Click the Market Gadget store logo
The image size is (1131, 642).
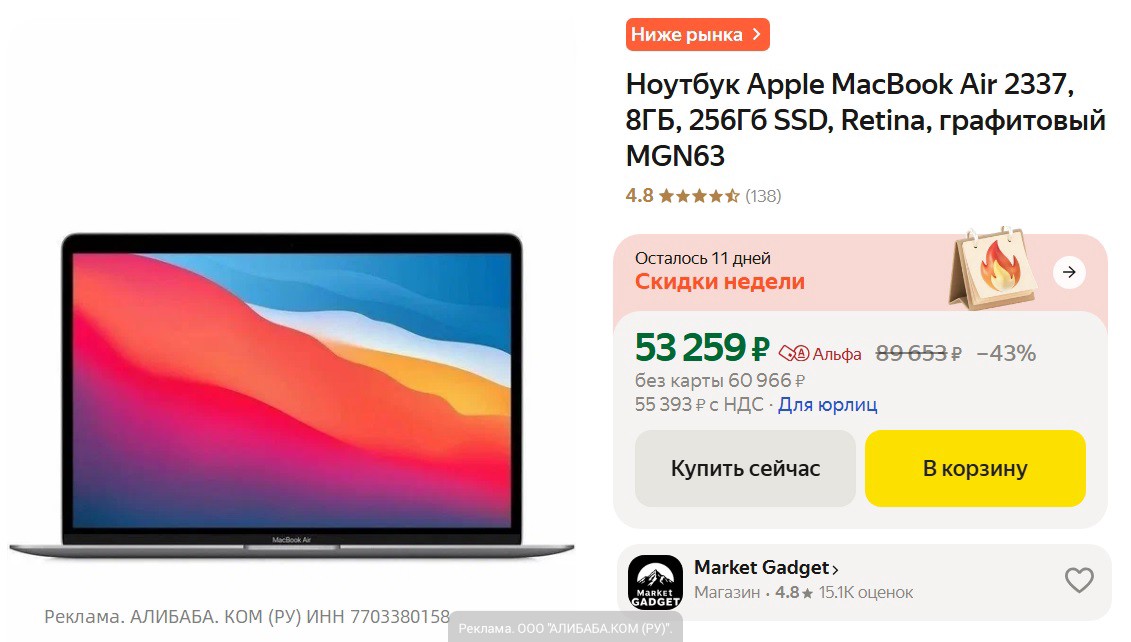pos(655,582)
